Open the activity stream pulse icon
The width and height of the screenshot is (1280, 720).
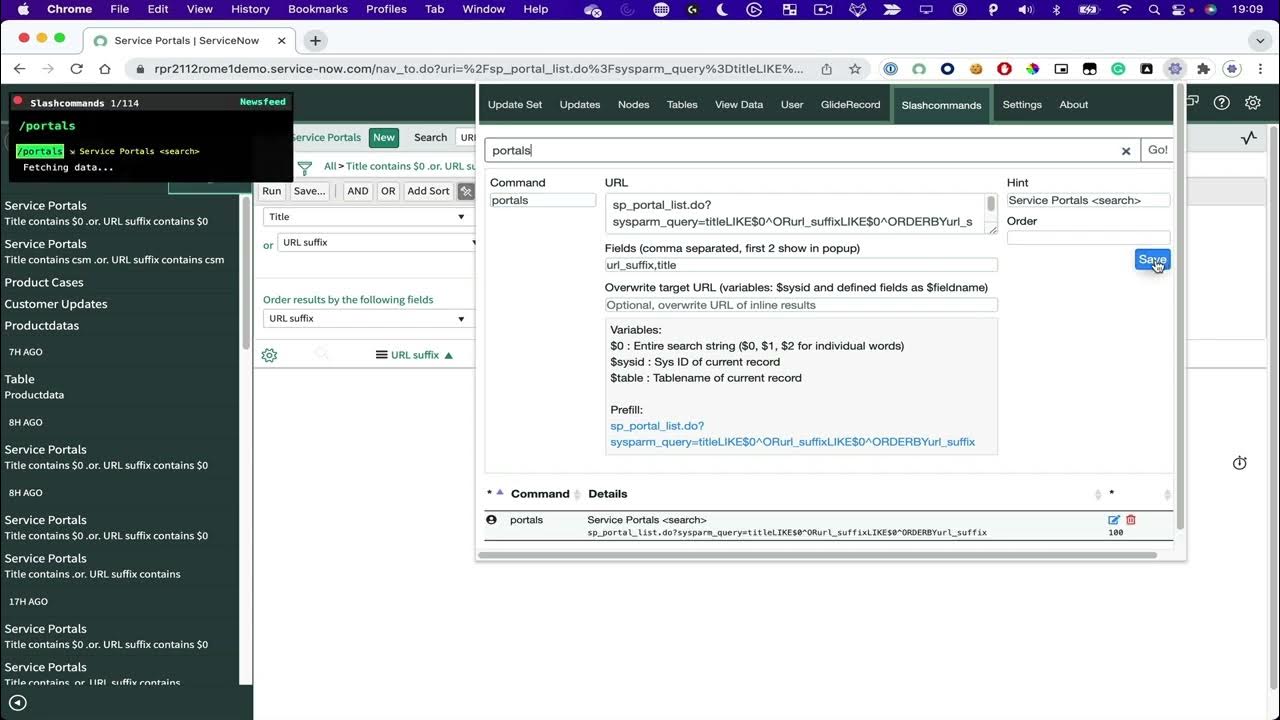click(x=1249, y=138)
